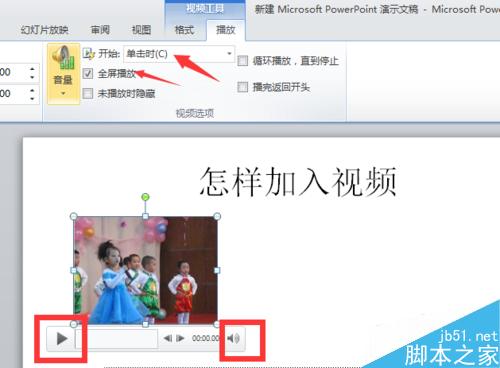
Task: Open the 开始 单击时(C) dropdown
Action: [x=179, y=54]
